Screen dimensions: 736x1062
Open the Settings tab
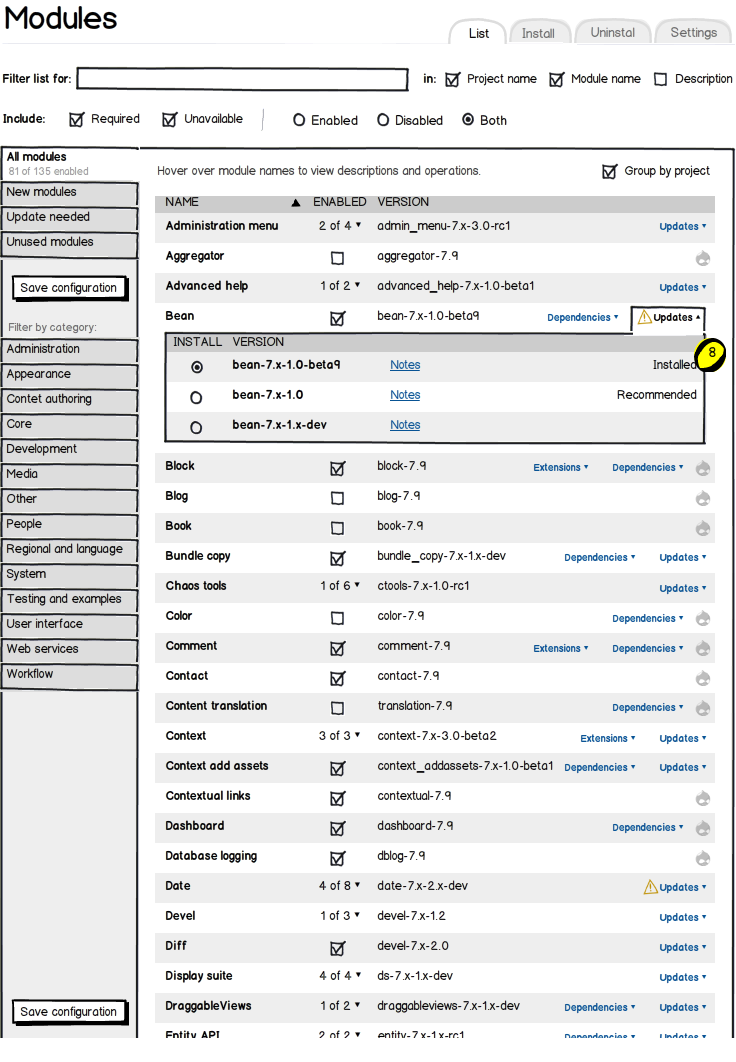tap(693, 32)
